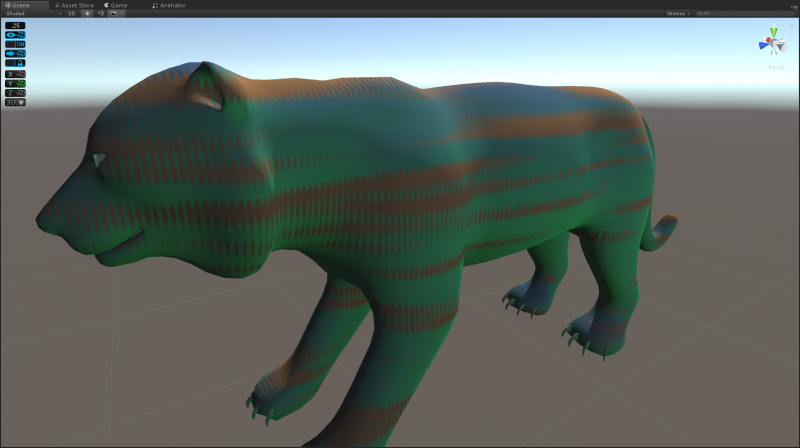Click the green Y axis cone on gizmo
Viewport: 800px width, 448px height.
tap(776, 34)
